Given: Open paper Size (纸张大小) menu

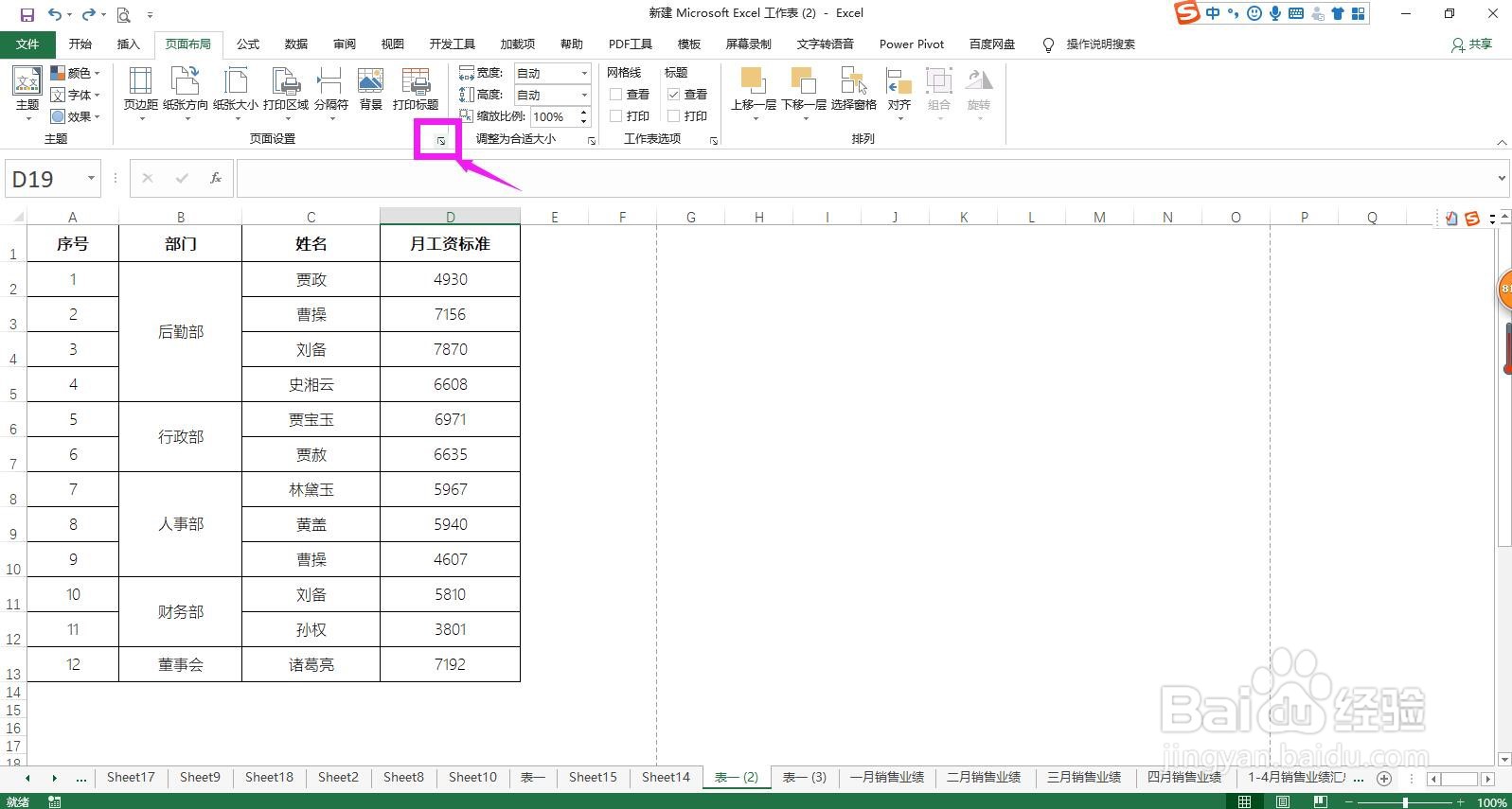Looking at the screenshot, I should coord(235,93).
